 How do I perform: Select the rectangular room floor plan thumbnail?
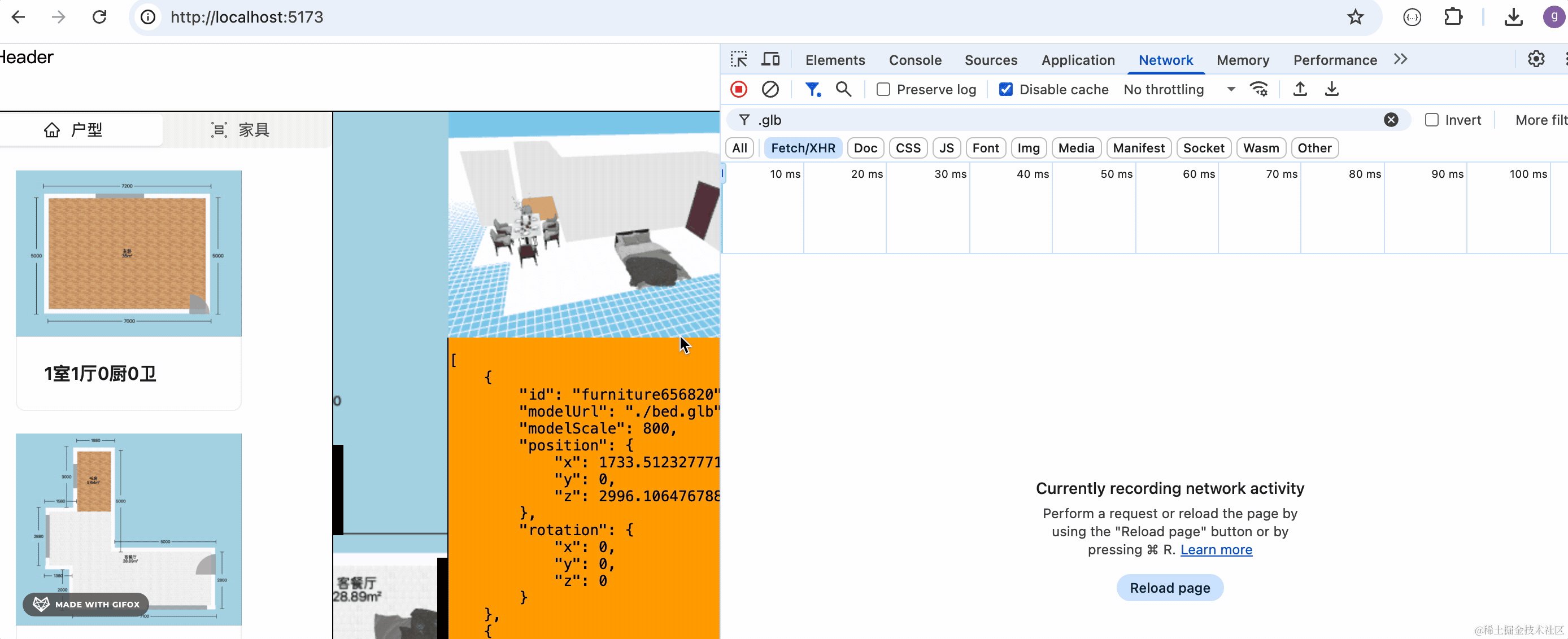128,253
